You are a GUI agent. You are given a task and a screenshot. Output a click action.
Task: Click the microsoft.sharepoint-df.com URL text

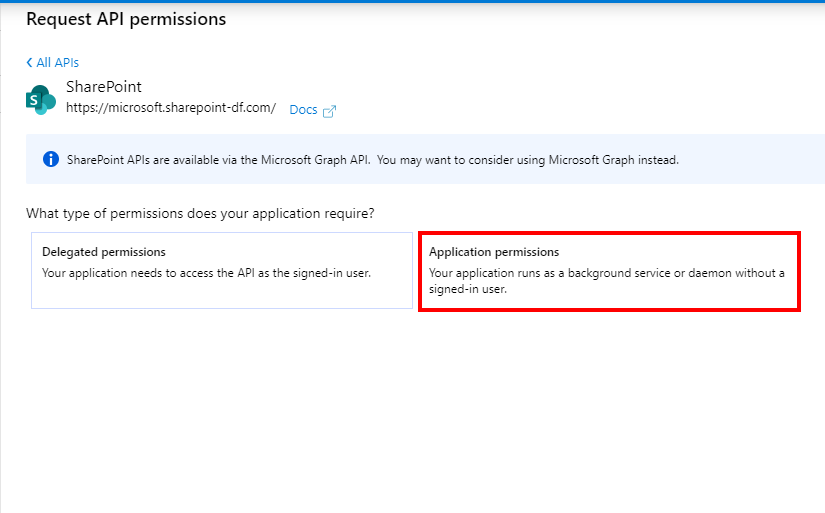[x=171, y=108]
